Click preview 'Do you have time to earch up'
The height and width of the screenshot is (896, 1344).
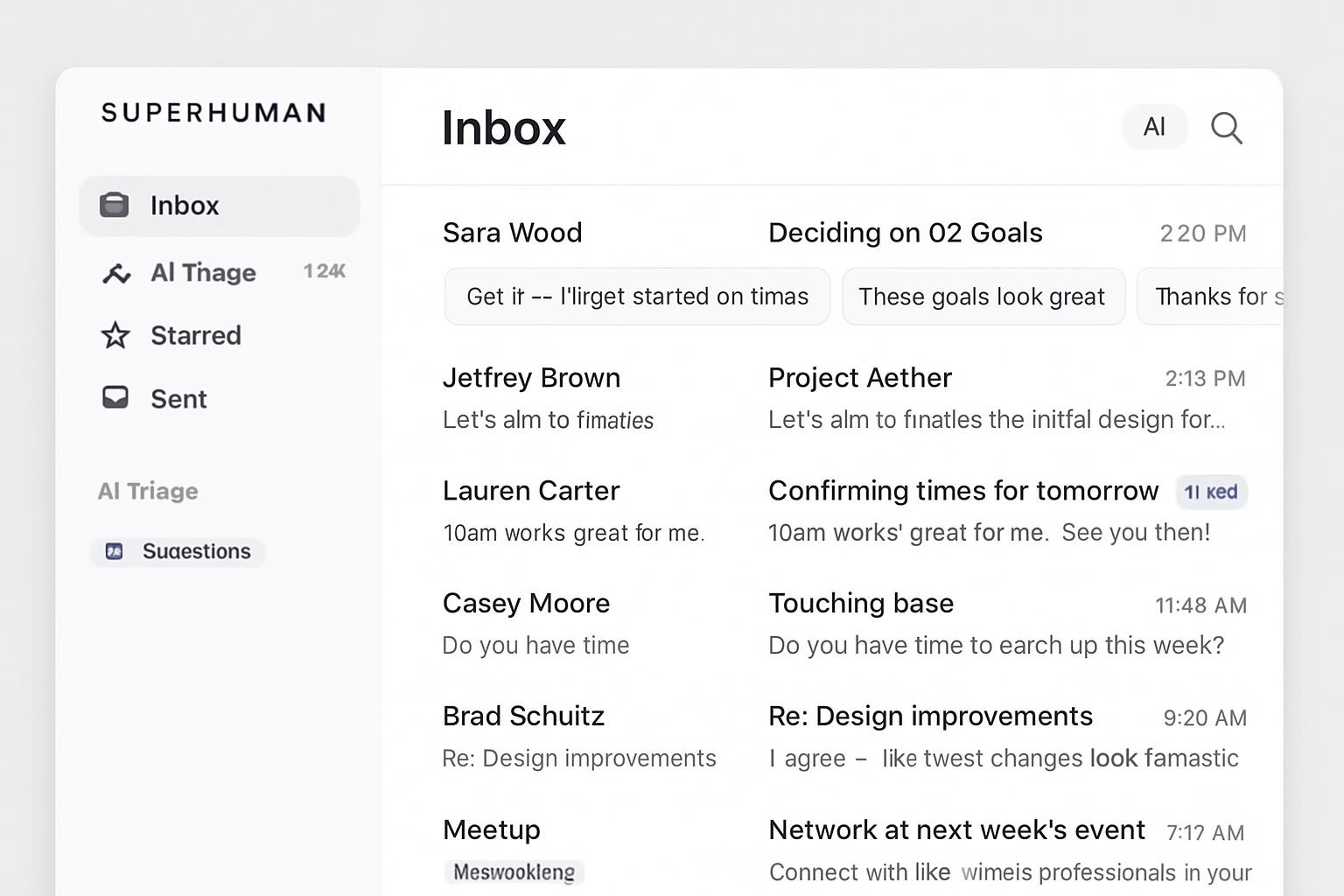coord(996,646)
